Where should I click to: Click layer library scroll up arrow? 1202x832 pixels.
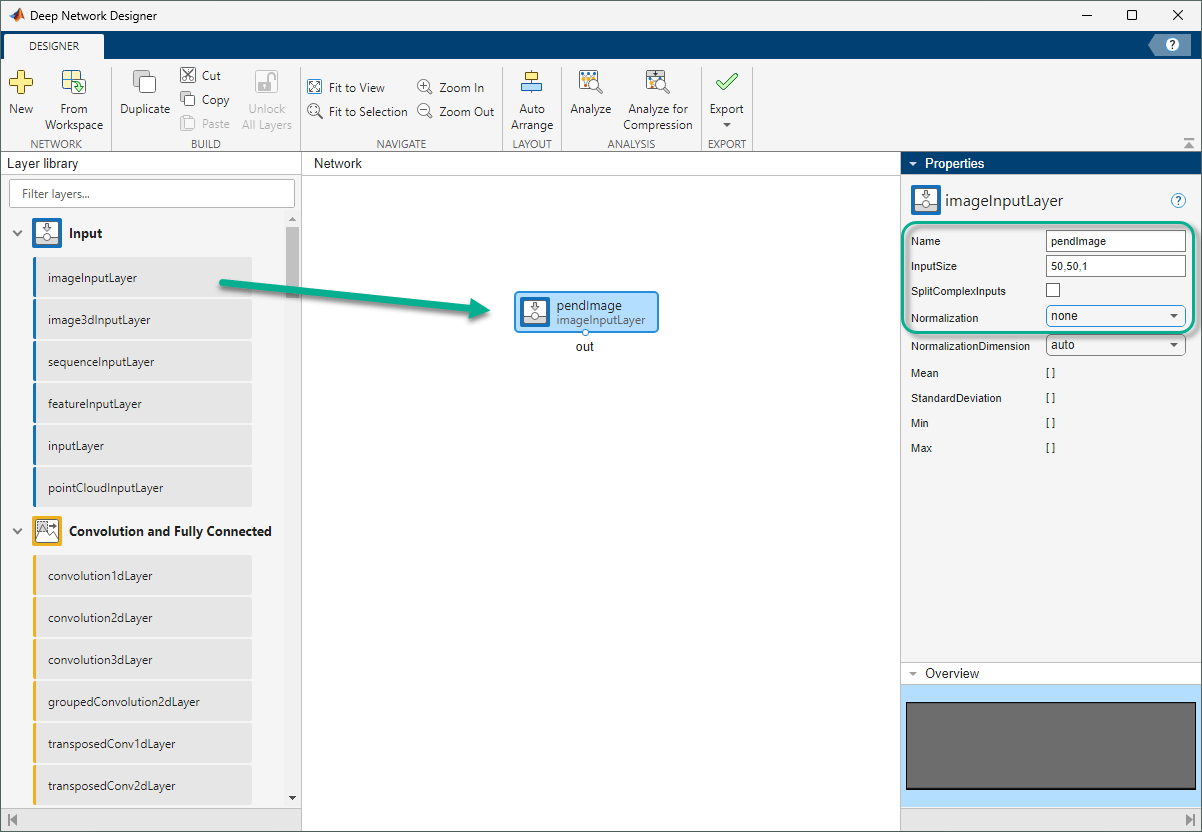pos(292,219)
